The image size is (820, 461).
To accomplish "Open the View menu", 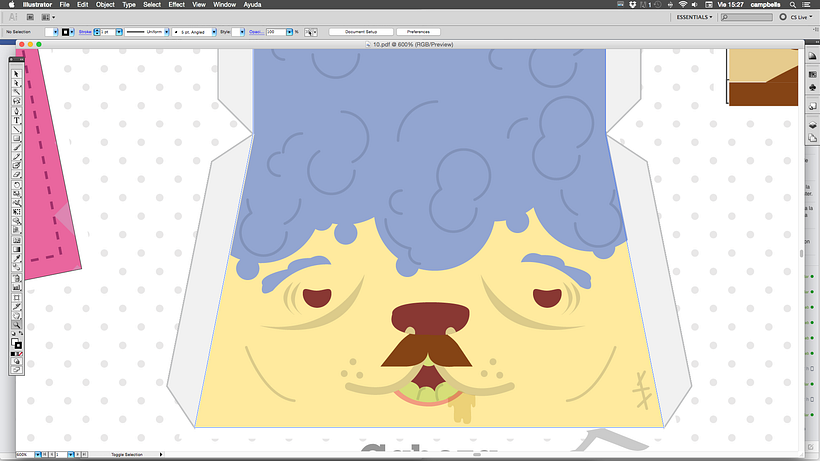I will 199,4.
